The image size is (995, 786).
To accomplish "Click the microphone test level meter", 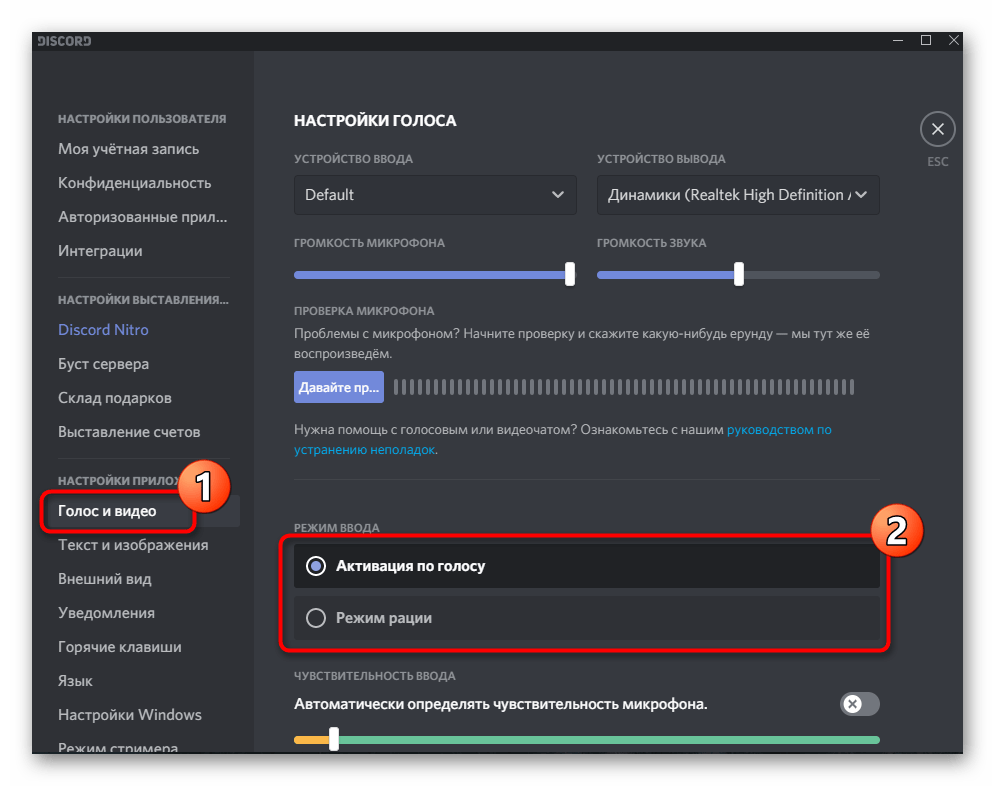I will (624, 387).
